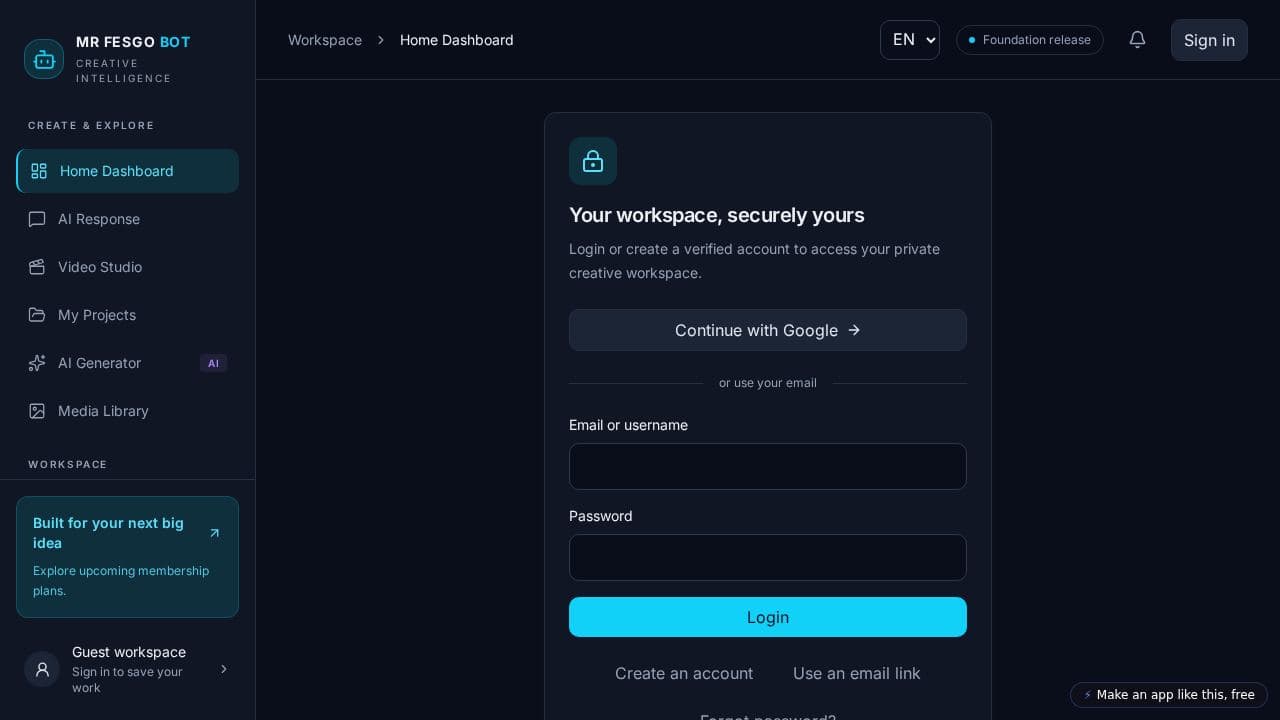Click the Media Library image icon
This screenshot has height=720, width=1280.
(37, 411)
